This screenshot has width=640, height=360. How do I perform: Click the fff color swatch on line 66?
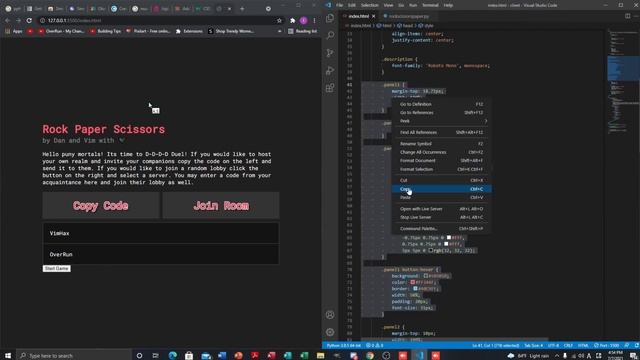pos(446,244)
